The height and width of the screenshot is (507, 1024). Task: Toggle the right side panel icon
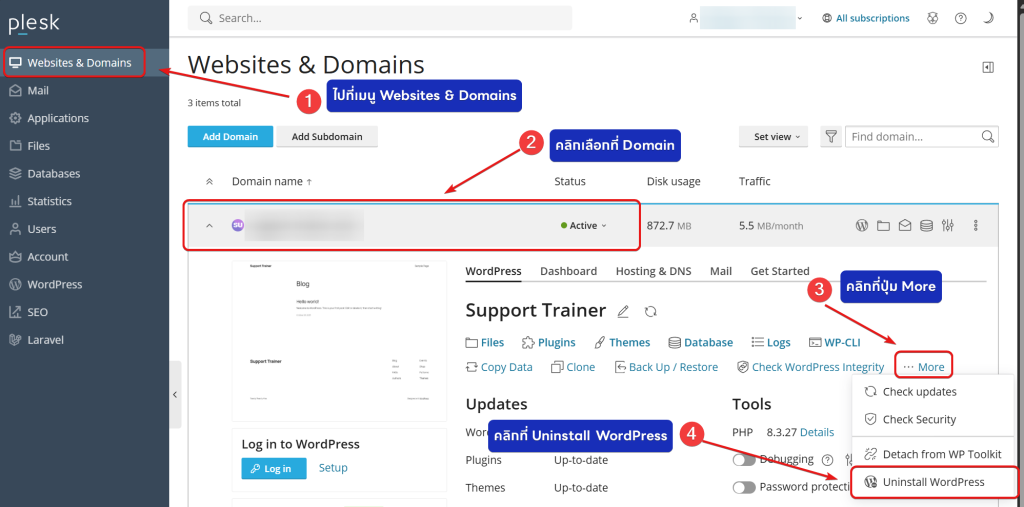988,67
